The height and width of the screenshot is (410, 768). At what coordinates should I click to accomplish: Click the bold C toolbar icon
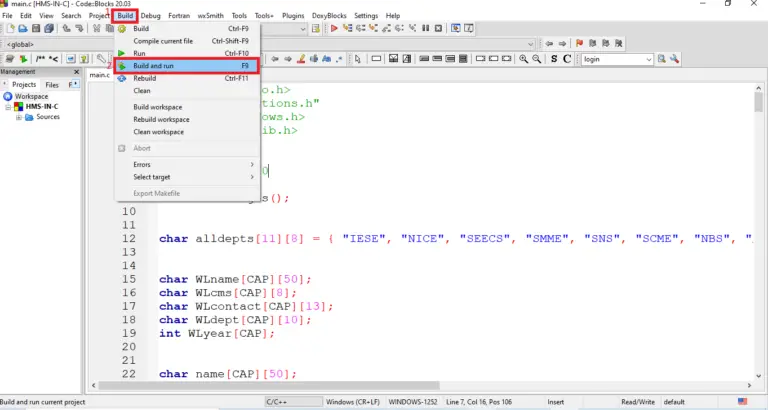567,59
